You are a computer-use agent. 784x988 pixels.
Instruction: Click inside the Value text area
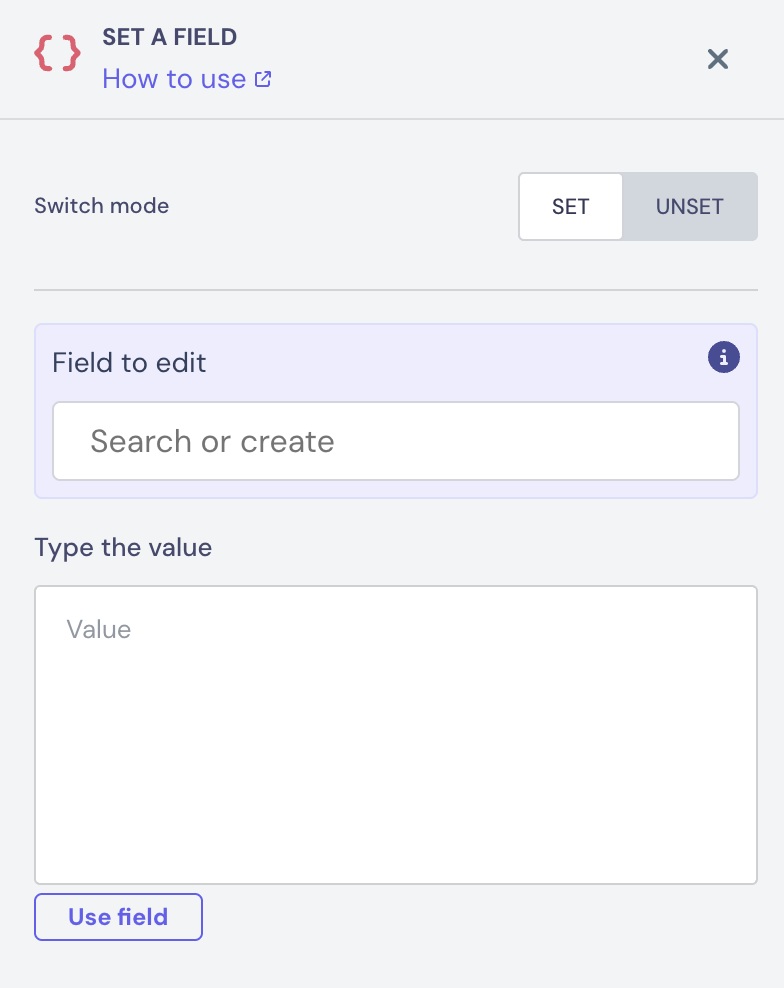[395, 734]
